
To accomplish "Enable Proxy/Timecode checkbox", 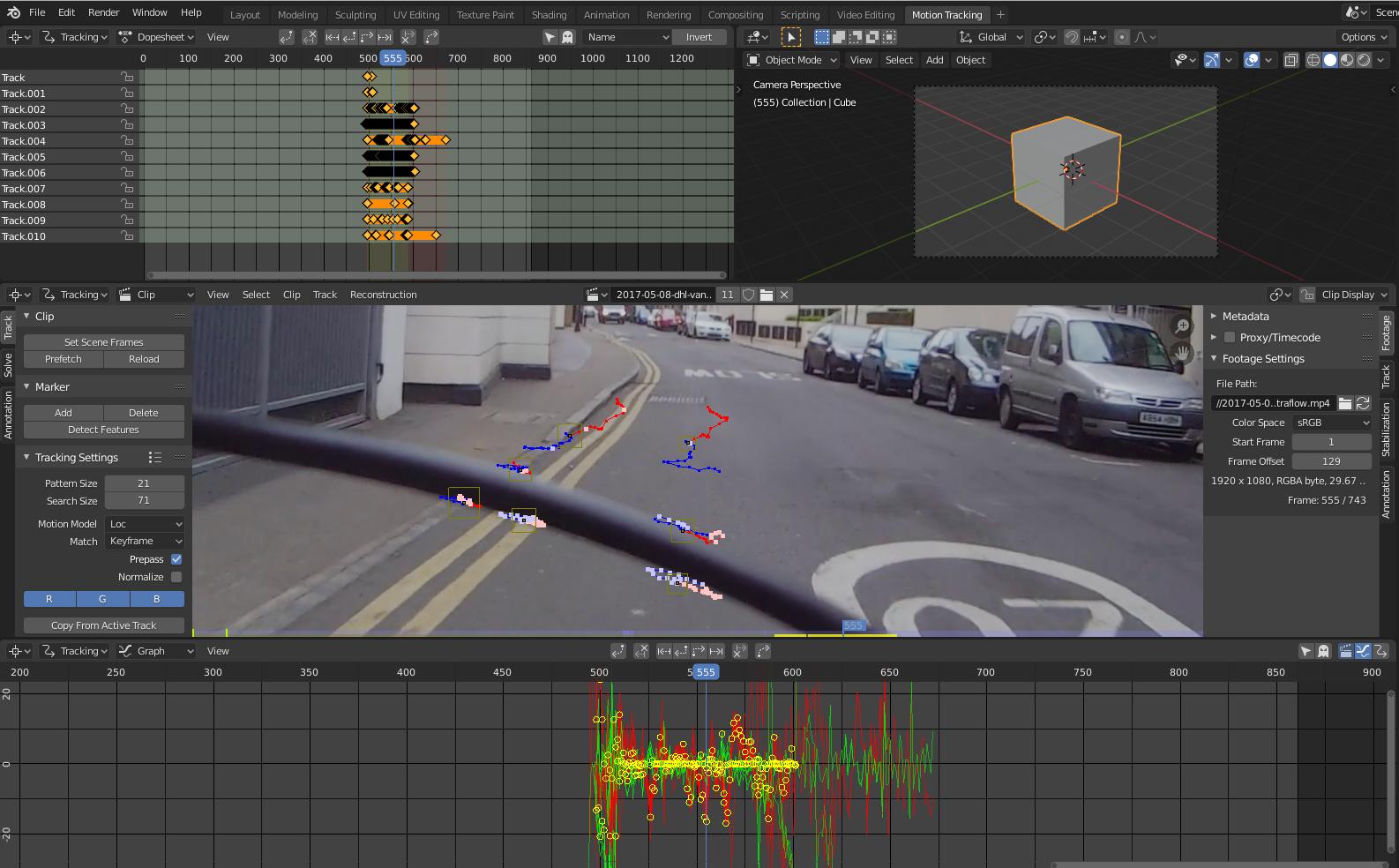I will [x=1229, y=337].
